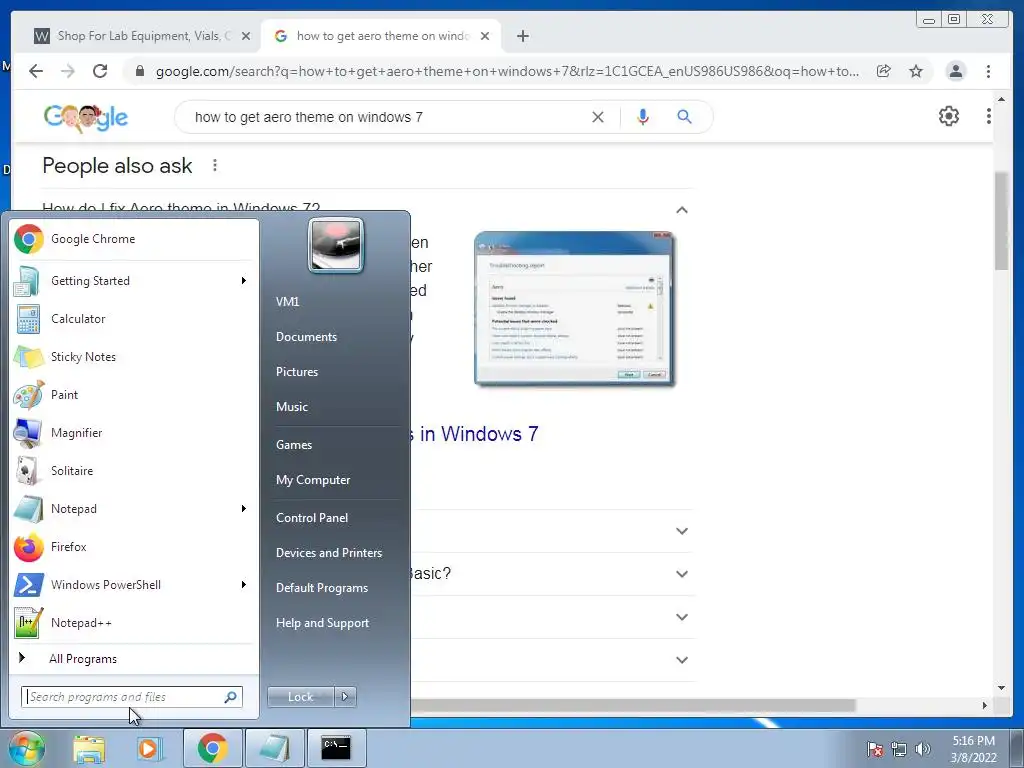
Task: Open People also ask options menu
Action: [x=215, y=166]
